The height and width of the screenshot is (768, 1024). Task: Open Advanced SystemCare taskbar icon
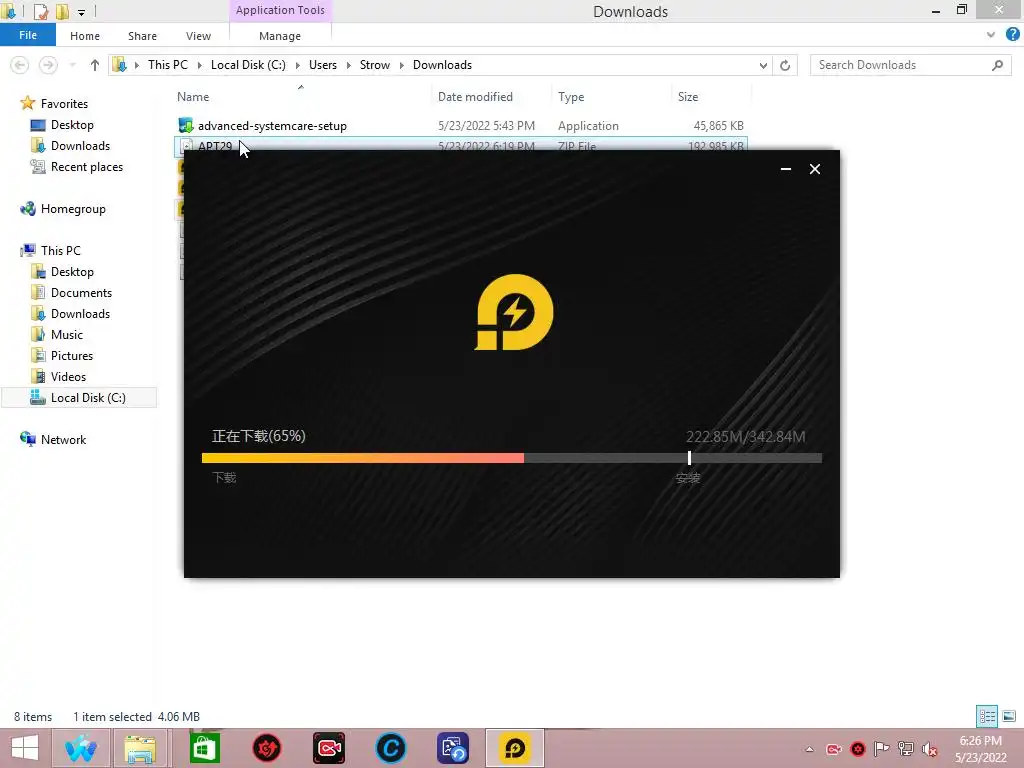pos(391,748)
